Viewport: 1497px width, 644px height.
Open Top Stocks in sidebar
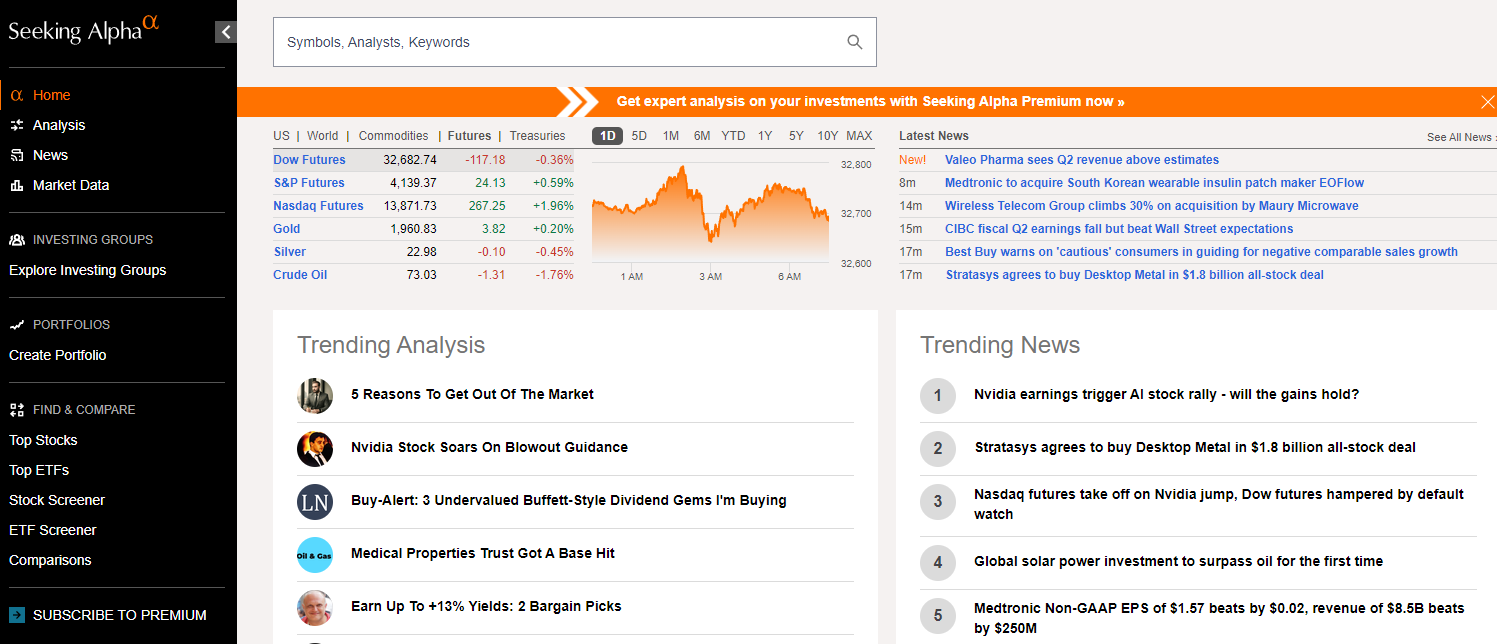click(43, 440)
